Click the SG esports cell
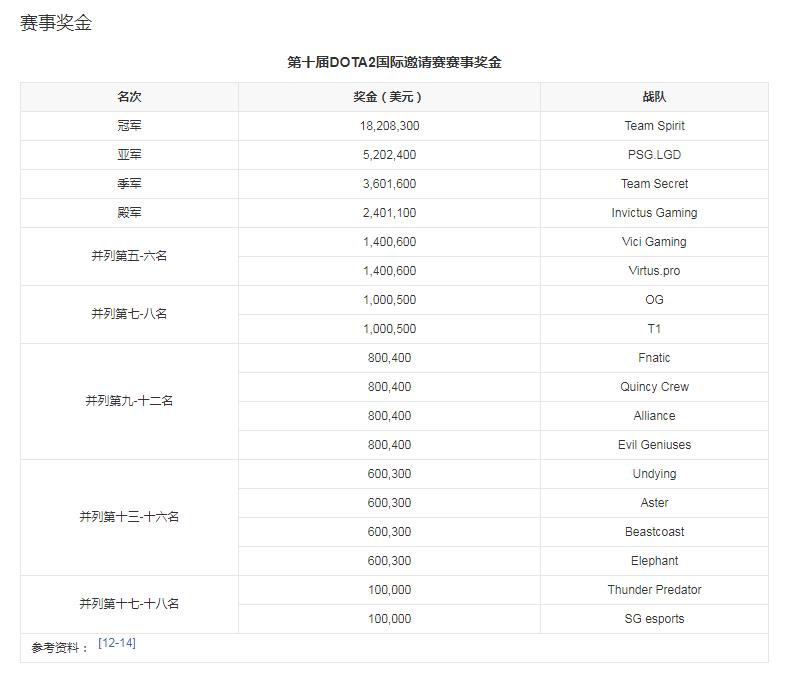Viewport: 794px width, 681px height. point(654,619)
